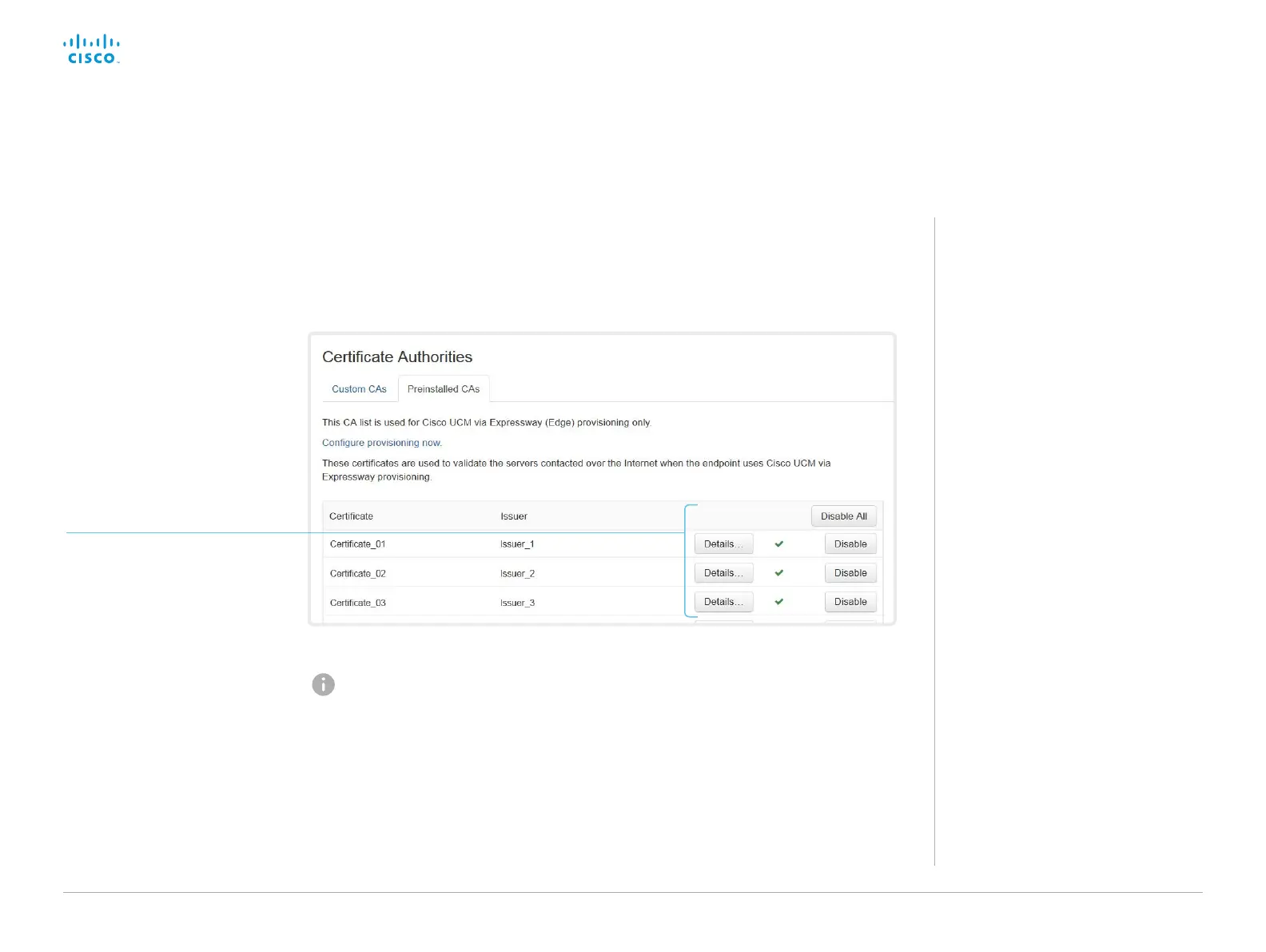Open Details for Certificate_03

[723, 602]
